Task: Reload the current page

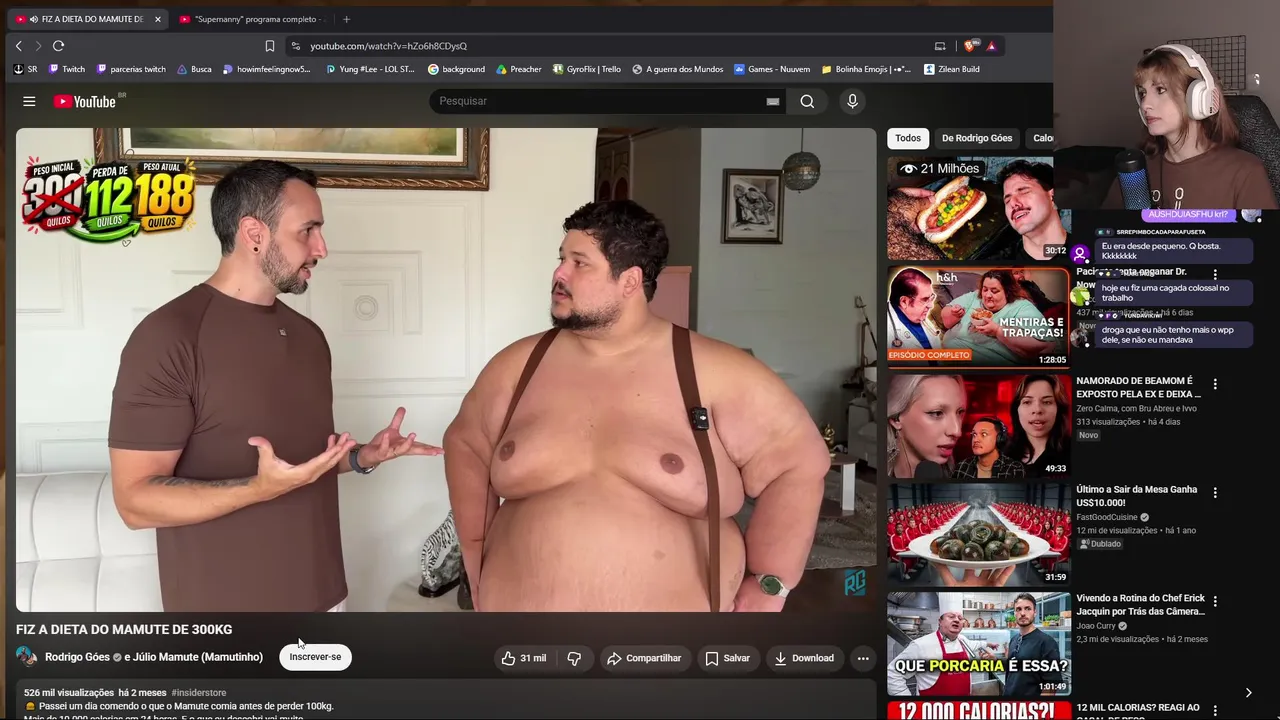Action: 59,46
